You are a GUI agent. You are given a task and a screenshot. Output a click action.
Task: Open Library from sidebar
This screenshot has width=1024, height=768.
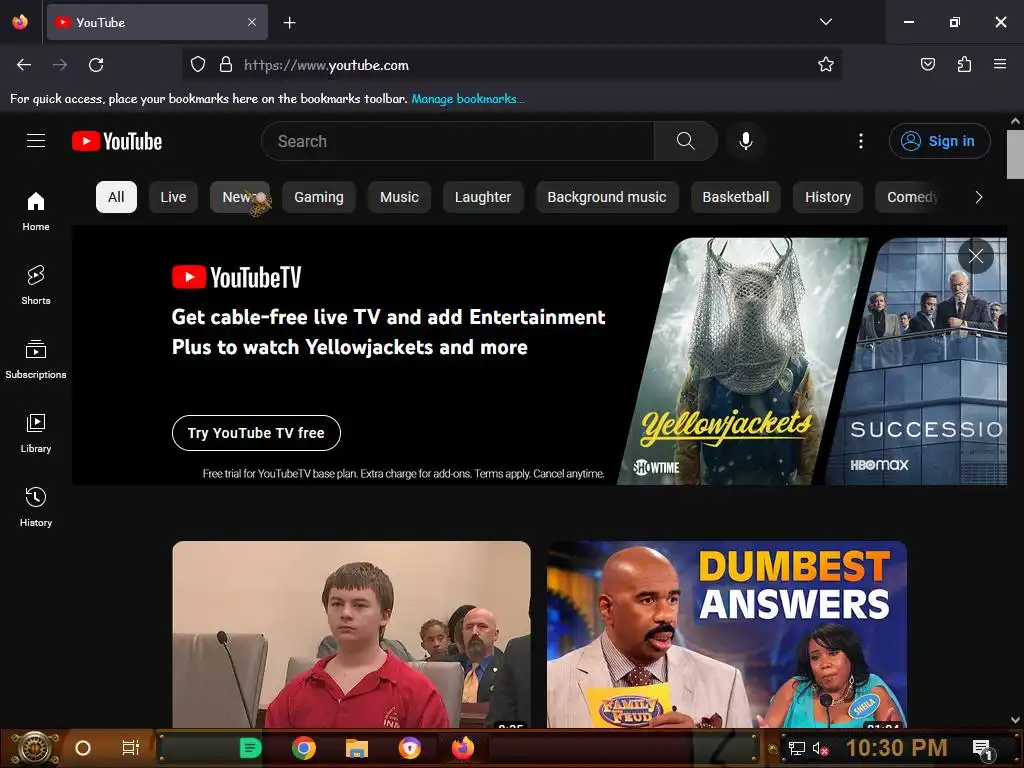[x=36, y=433]
